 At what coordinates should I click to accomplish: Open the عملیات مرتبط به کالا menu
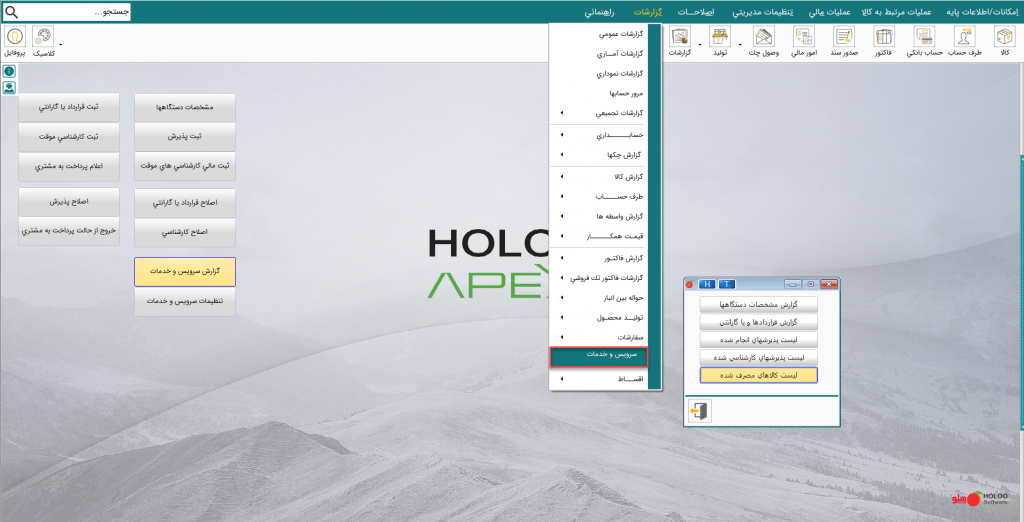(x=895, y=12)
